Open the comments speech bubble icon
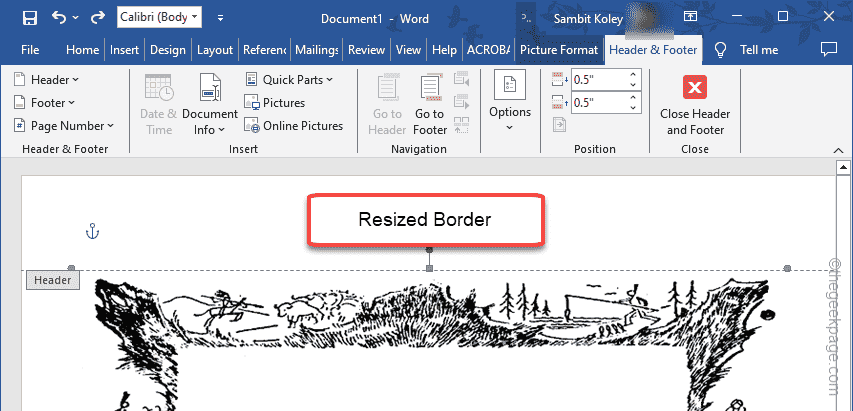This screenshot has height=411, width=853. pyautogui.click(x=828, y=49)
